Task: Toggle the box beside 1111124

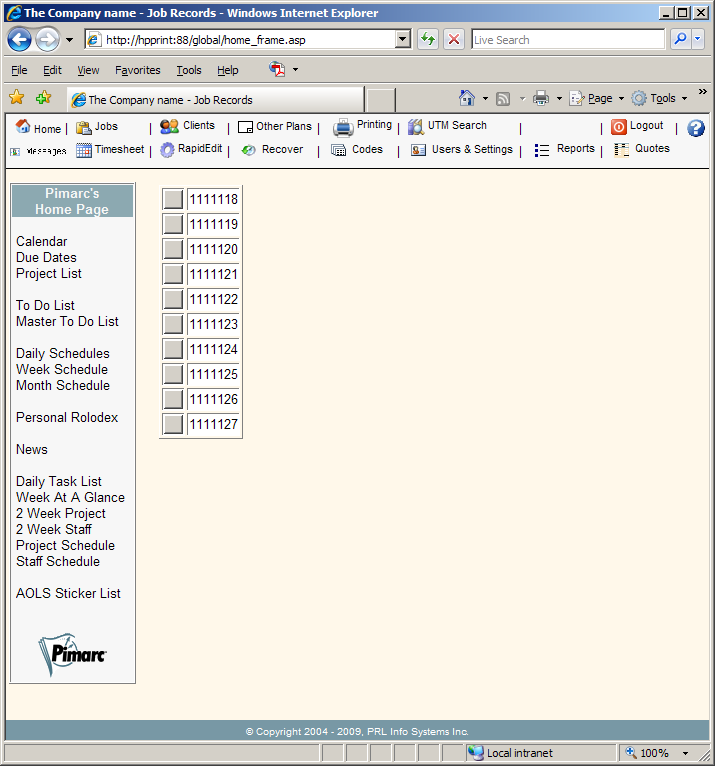Action: point(173,349)
